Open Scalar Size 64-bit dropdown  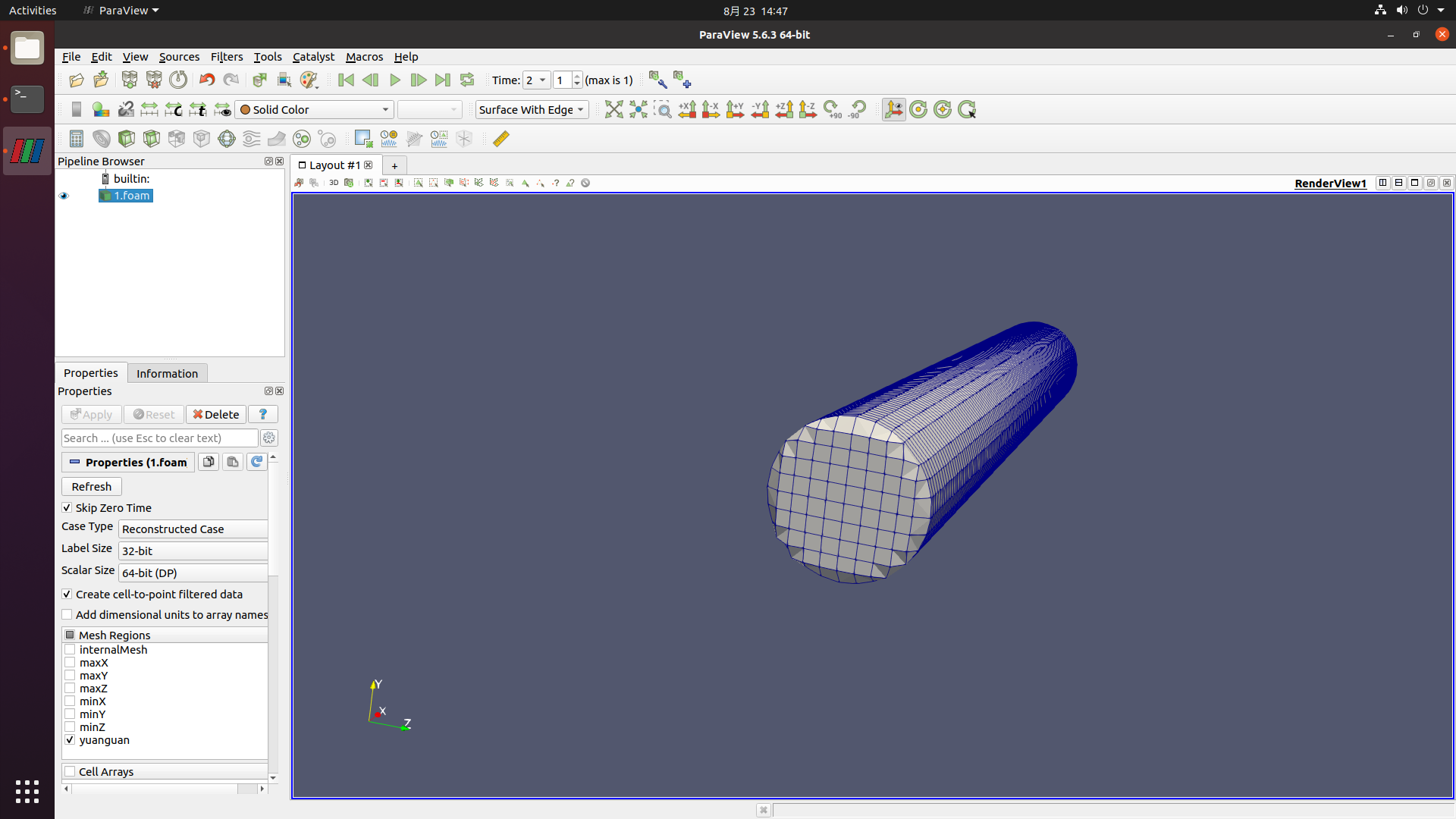pyautogui.click(x=193, y=573)
